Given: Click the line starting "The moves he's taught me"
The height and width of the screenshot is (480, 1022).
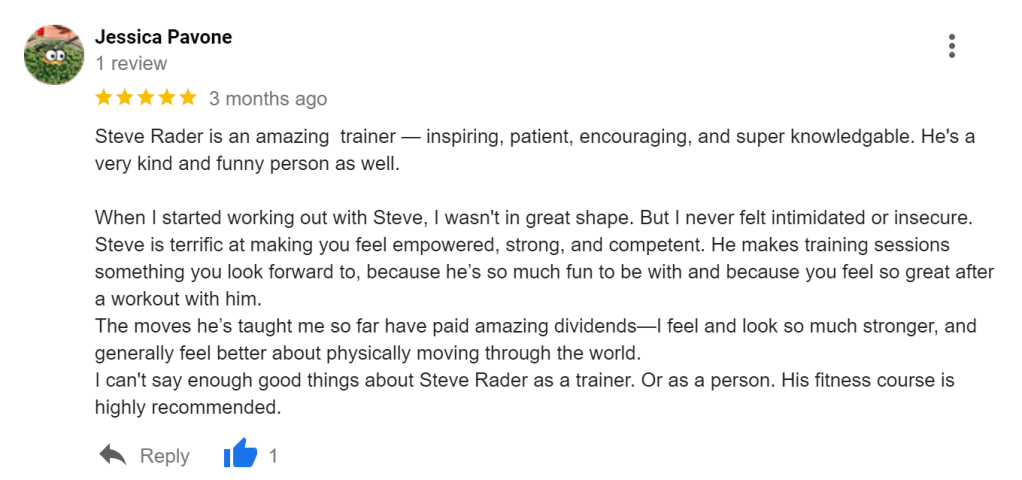Looking at the screenshot, I should (300, 326).
